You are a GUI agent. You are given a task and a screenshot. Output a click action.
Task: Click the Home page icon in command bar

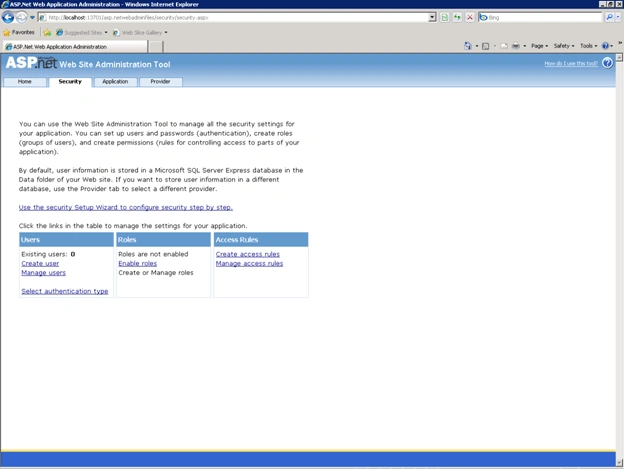pyautogui.click(x=468, y=46)
